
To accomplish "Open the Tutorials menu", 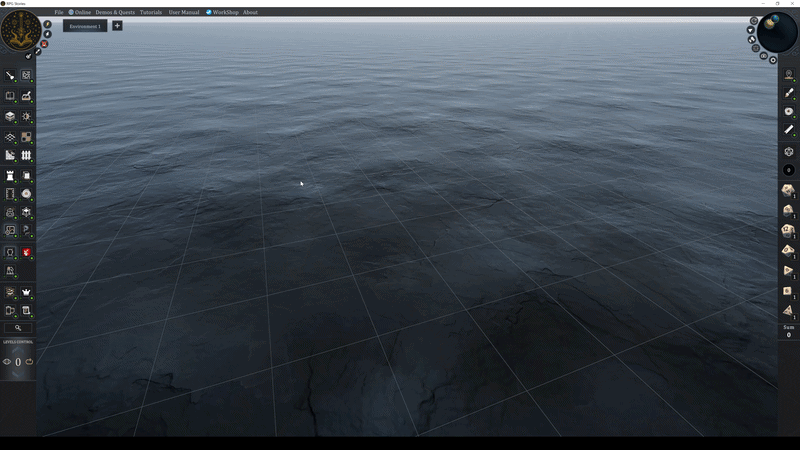I will coord(151,12).
